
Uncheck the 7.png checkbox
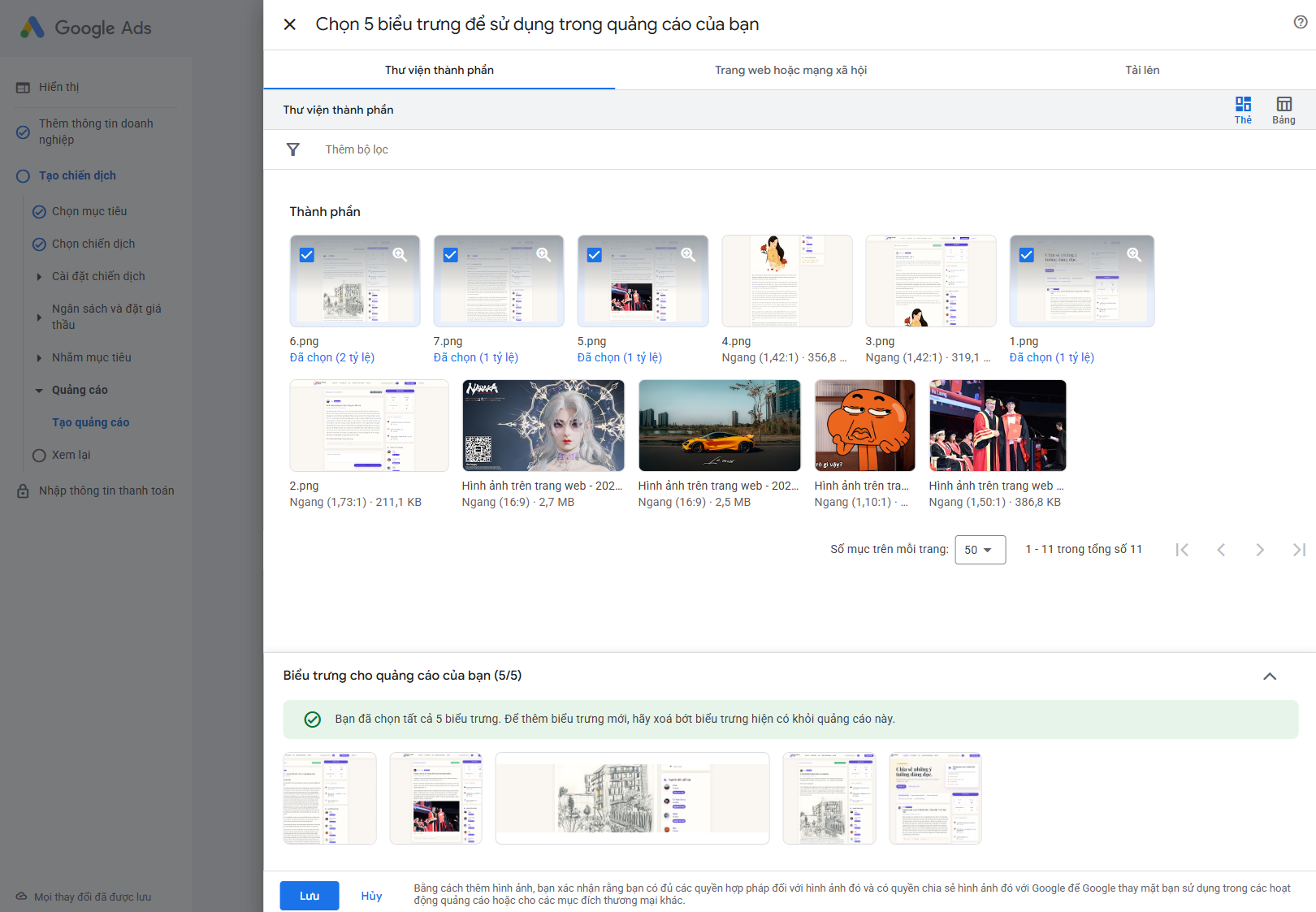451,255
